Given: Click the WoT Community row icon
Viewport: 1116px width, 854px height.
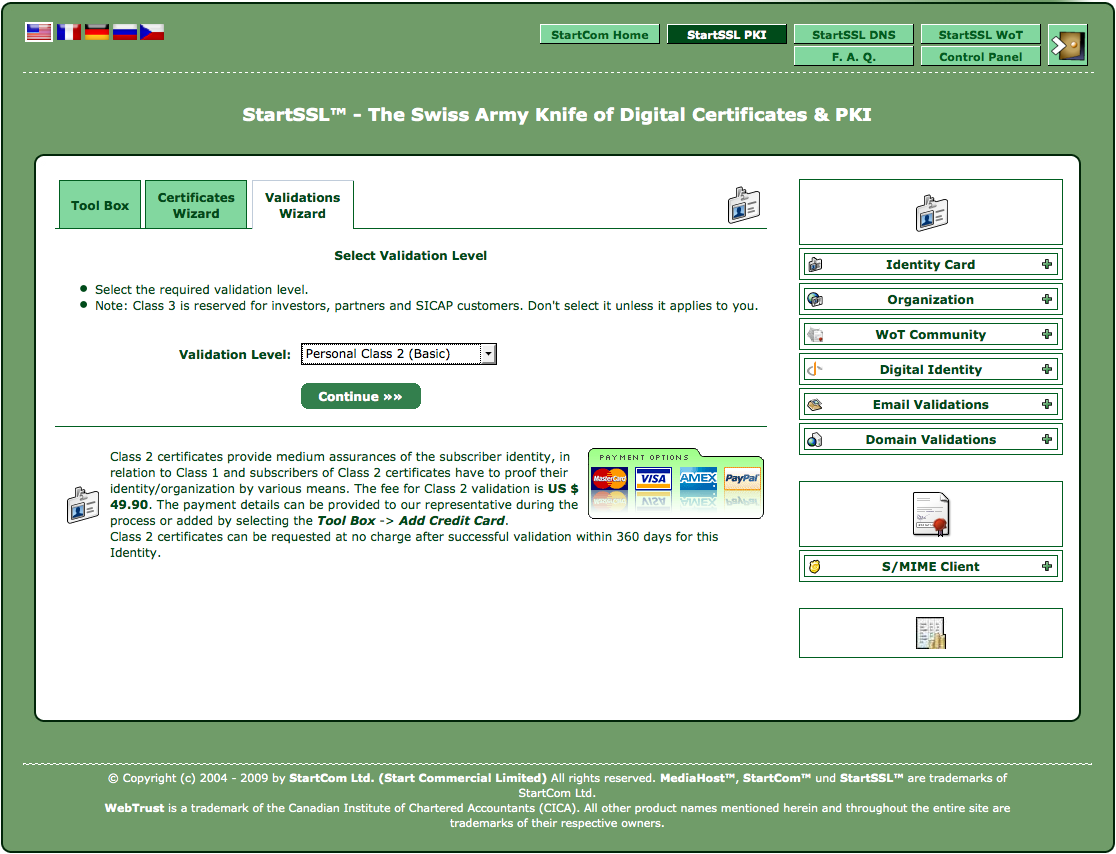Looking at the screenshot, I should click(x=815, y=334).
